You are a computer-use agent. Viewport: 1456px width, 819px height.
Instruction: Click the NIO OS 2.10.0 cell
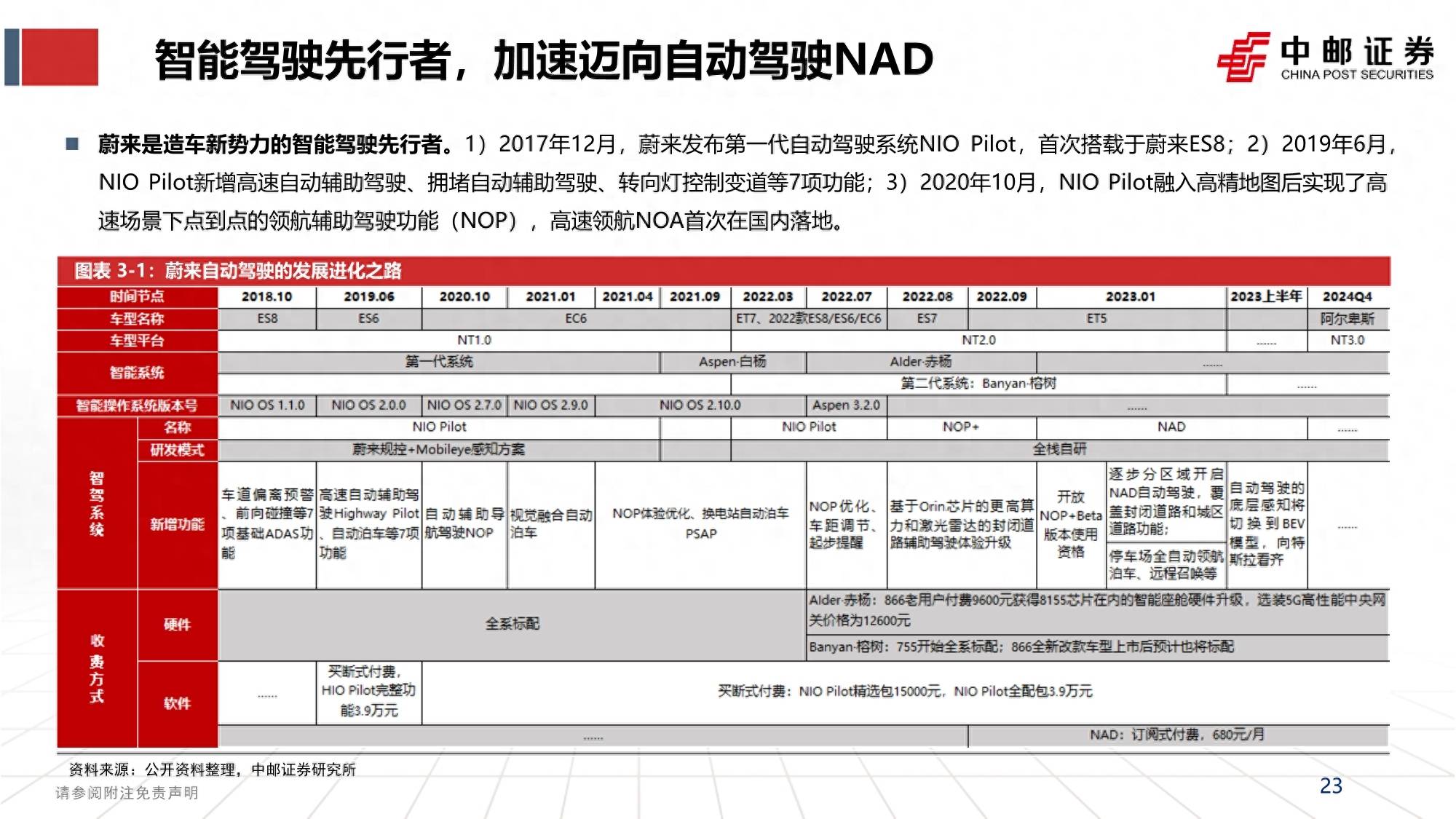tap(700, 405)
